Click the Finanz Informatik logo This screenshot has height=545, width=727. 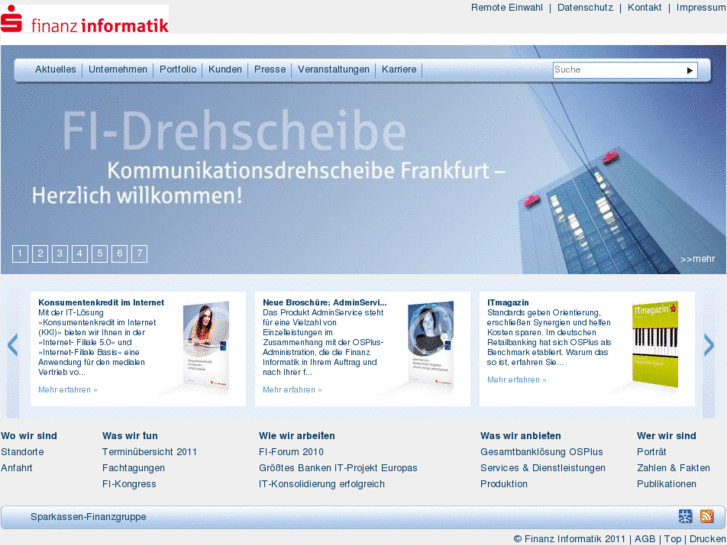pyautogui.click(x=85, y=19)
